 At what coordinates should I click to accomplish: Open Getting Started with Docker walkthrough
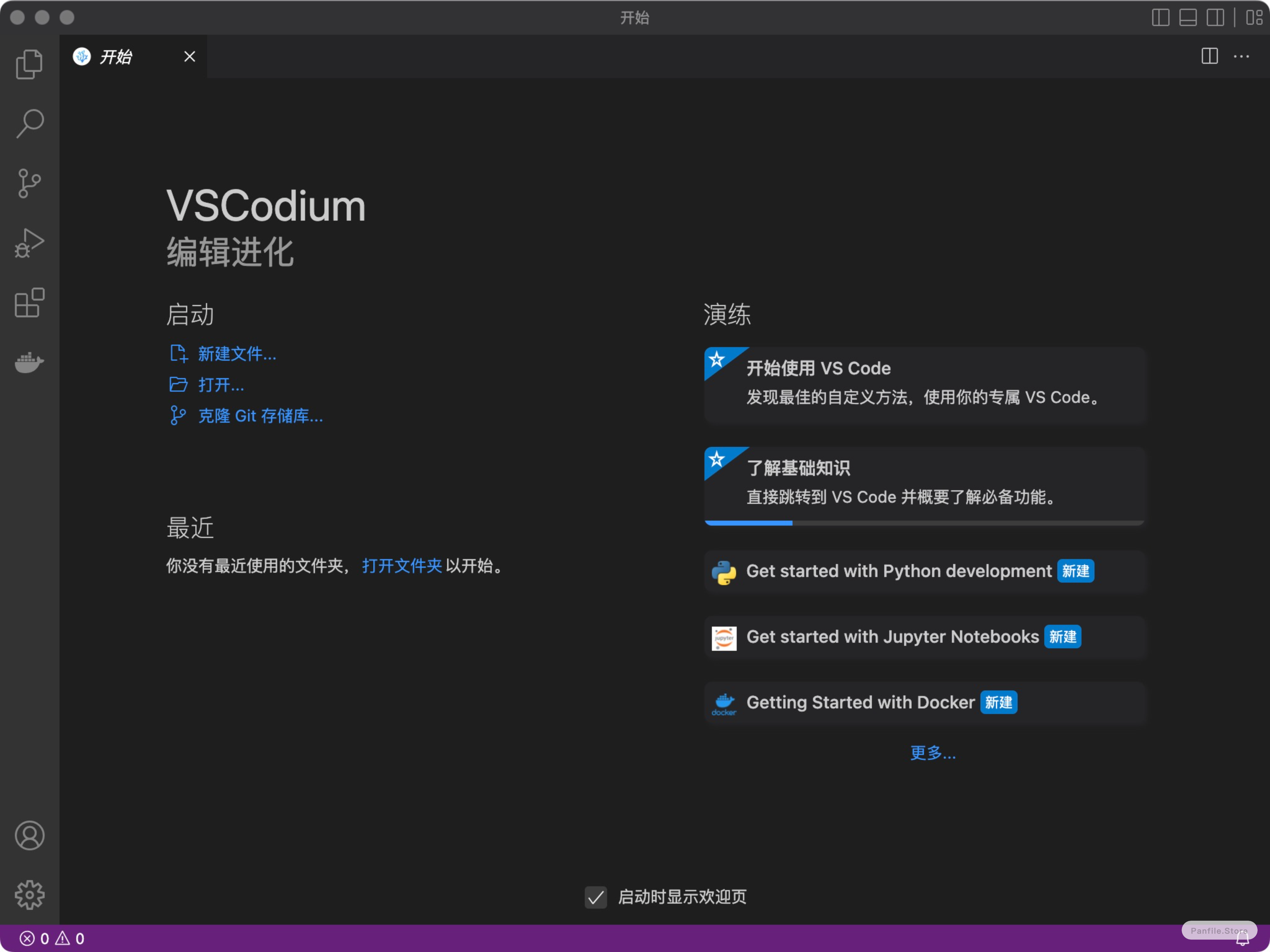tap(925, 703)
